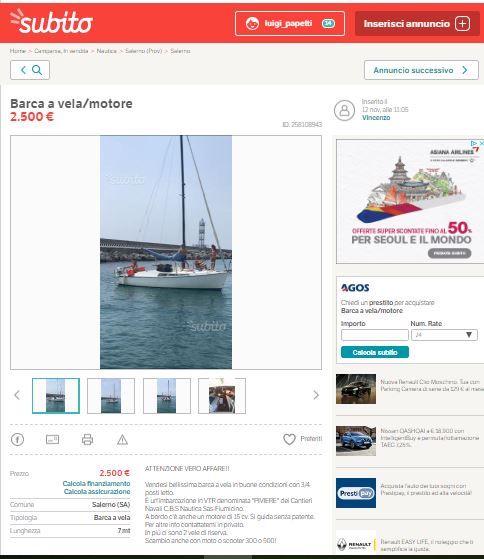The width and height of the screenshot is (484, 559).
Task: Open the Nautica breadcrumb
Action: tap(106, 51)
